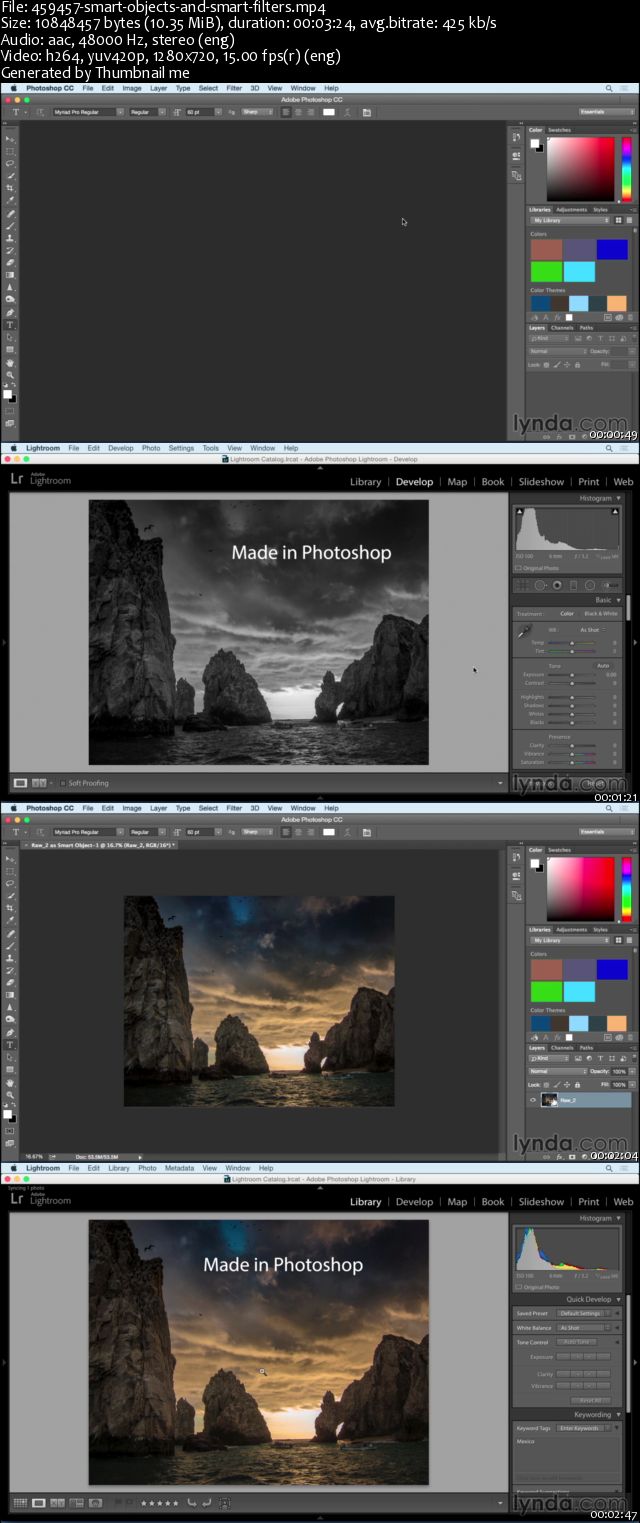This screenshot has height=1523, width=640.
Task: Switch to Loupe view in Lightroom Library toolbar
Action: pos(39,1503)
